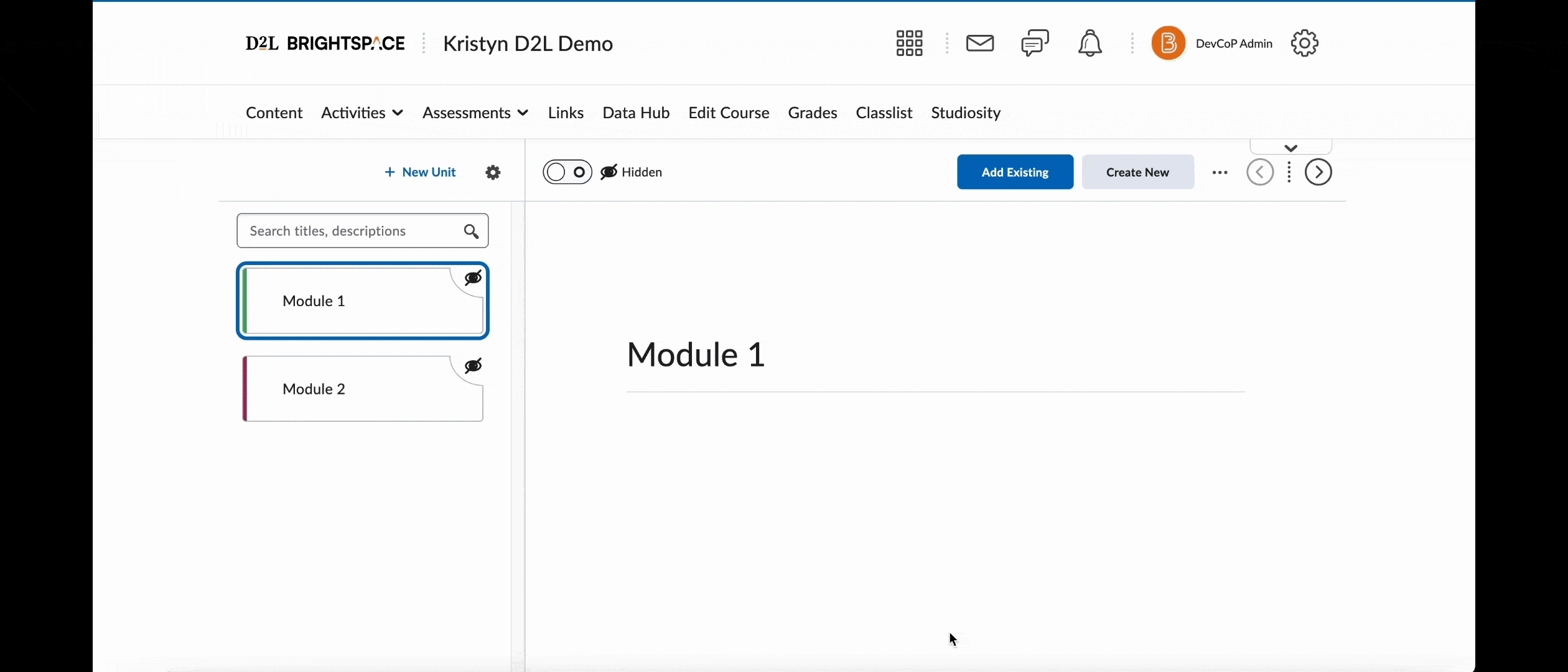Toggle the Module 1 visibility switch

pos(567,172)
